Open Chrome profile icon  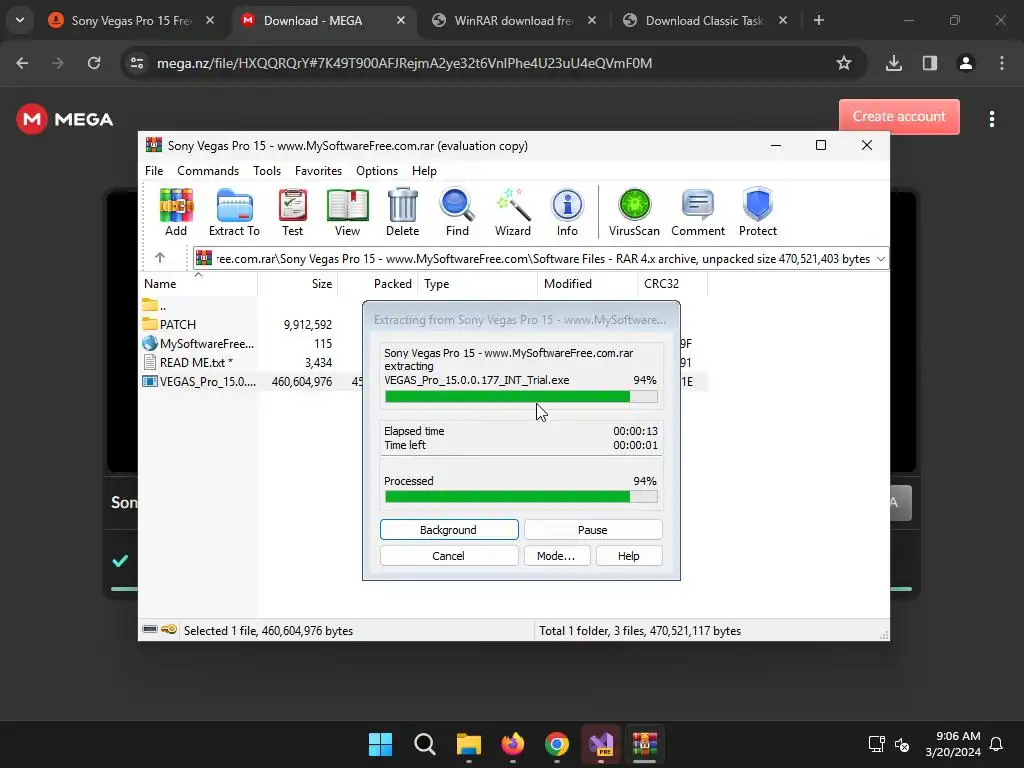coord(966,63)
